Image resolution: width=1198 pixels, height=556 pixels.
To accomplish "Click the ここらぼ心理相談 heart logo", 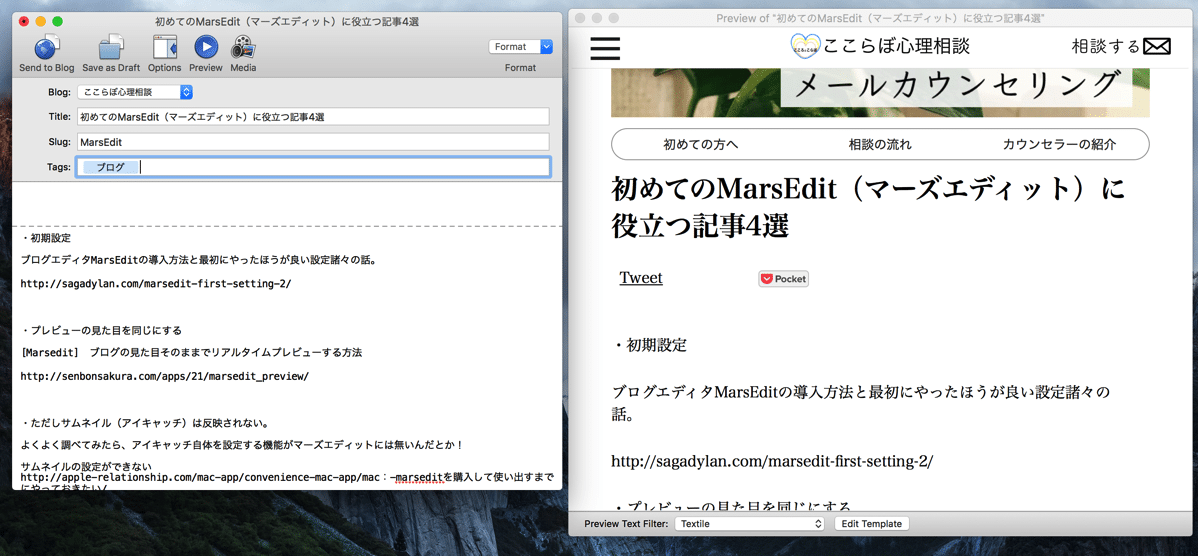I will click(805, 47).
